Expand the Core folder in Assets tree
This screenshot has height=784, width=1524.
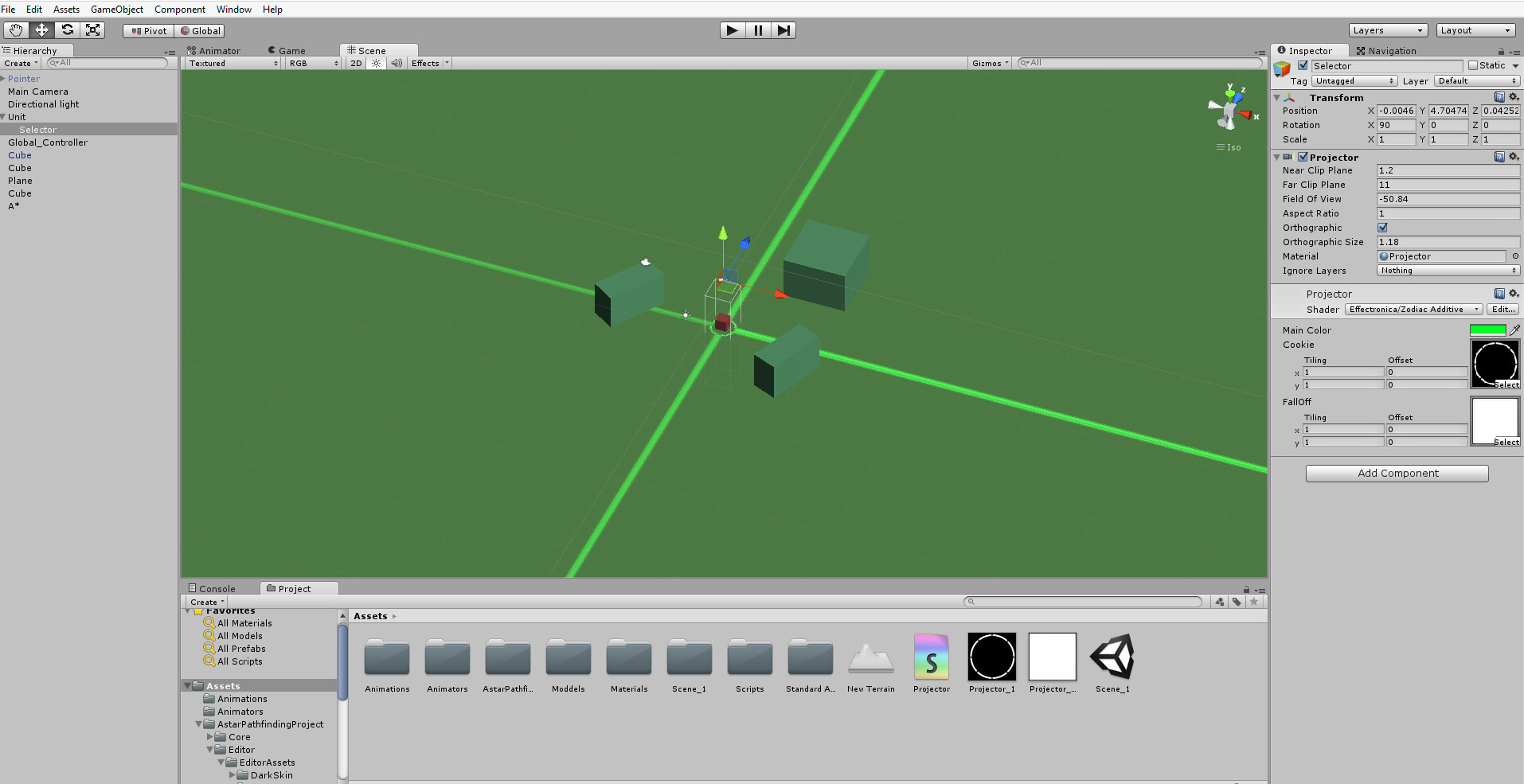209,736
